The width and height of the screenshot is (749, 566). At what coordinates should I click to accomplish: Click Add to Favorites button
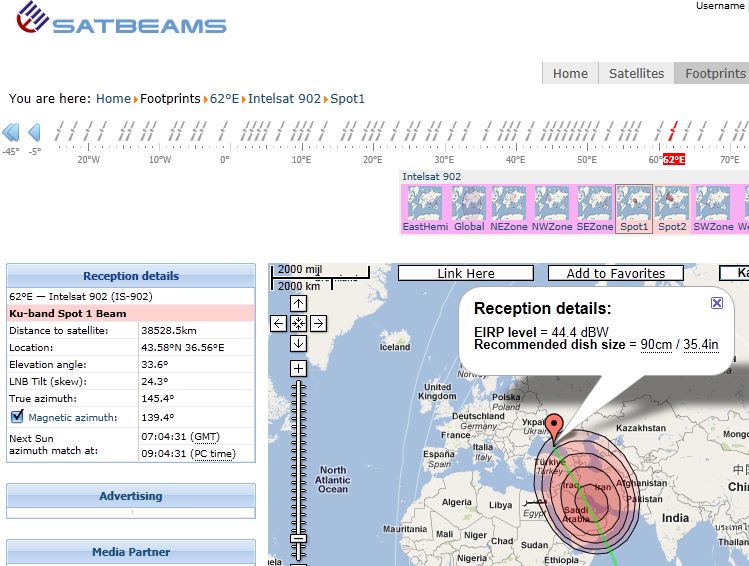(616, 273)
